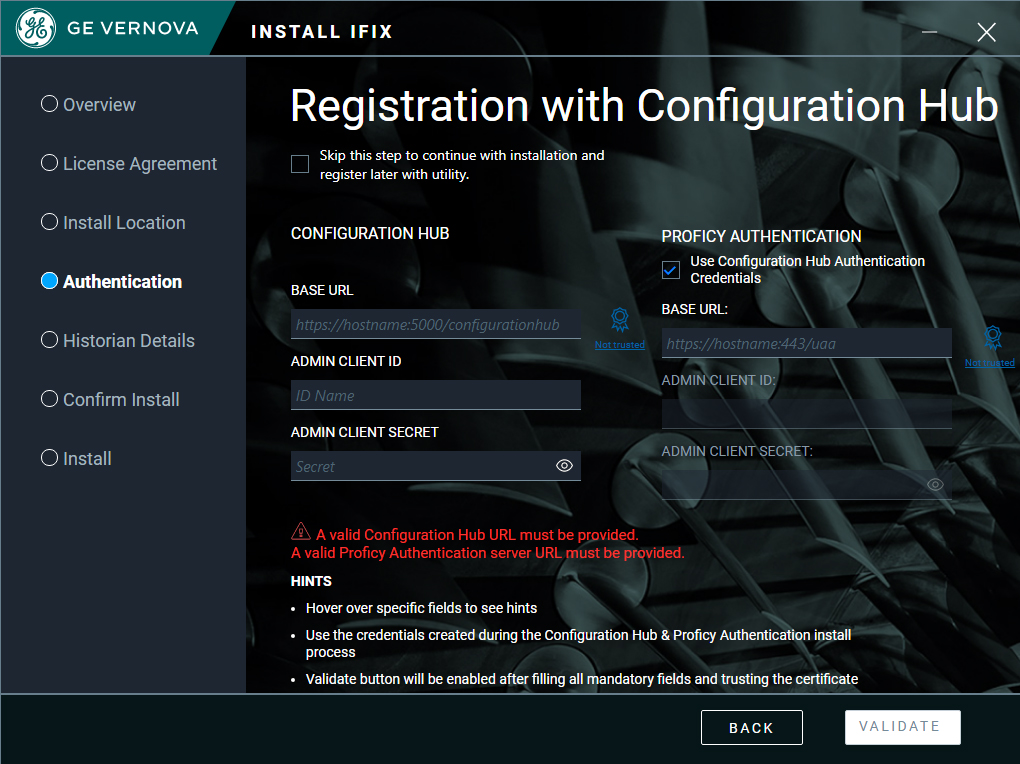Check the Skip this step checkbox
Image resolution: width=1020 pixels, height=764 pixels.
(x=300, y=164)
